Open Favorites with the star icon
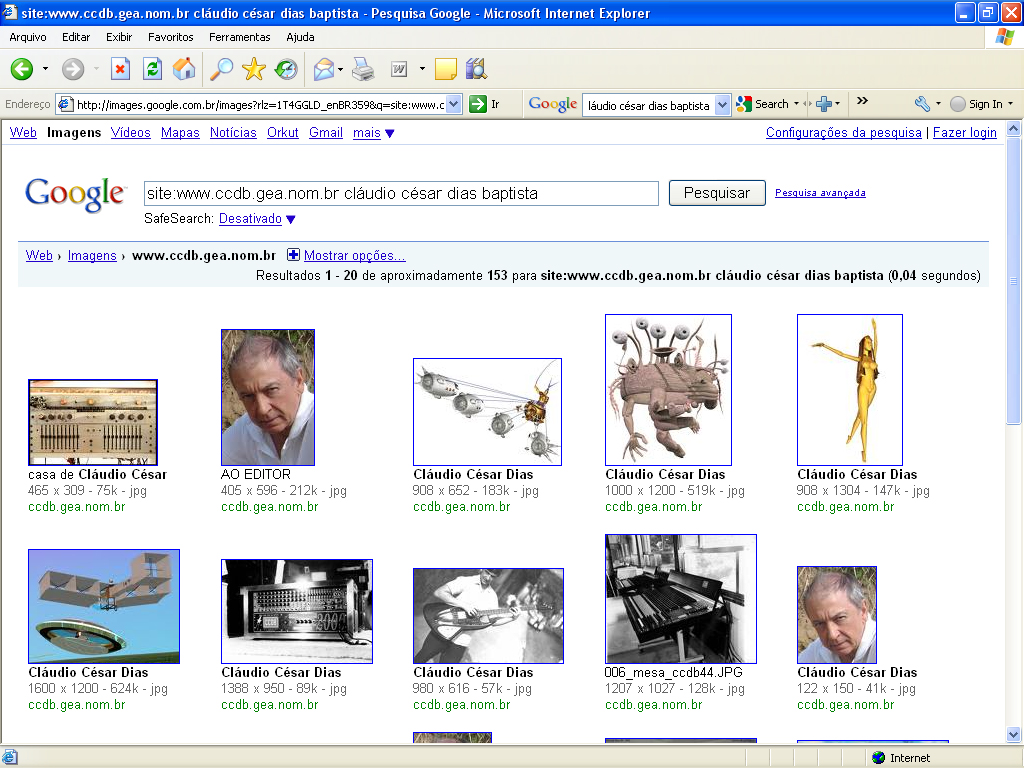The height and width of the screenshot is (768, 1024). pyautogui.click(x=254, y=69)
